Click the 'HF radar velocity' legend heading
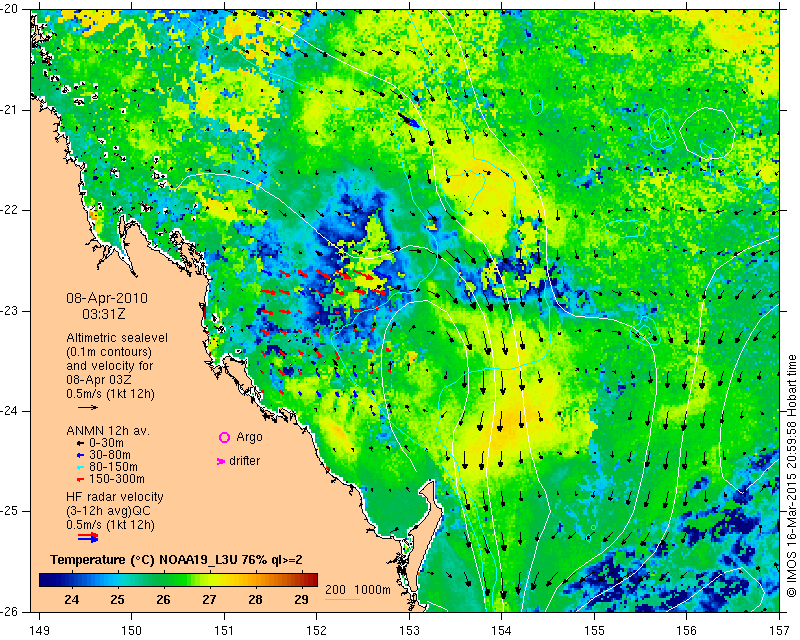 tap(115, 497)
